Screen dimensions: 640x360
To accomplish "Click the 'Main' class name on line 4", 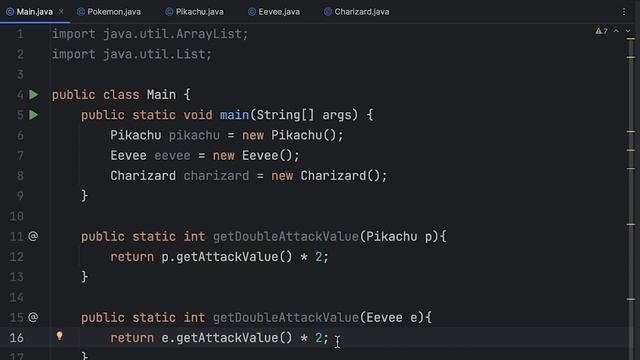I will pyautogui.click(x=161, y=95).
